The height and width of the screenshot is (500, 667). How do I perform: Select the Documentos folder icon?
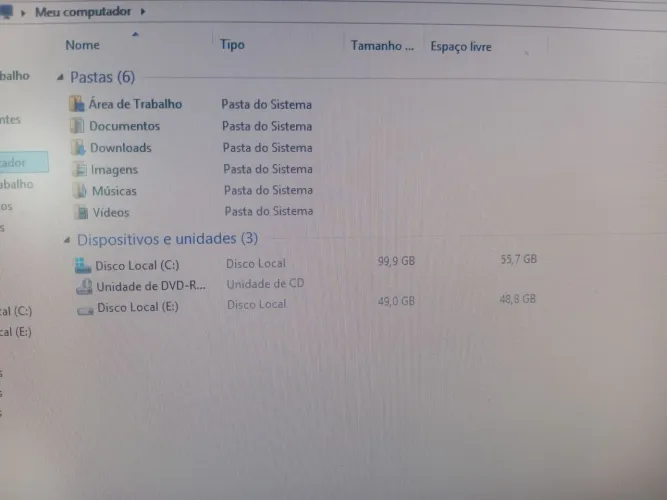pyautogui.click(x=77, y=126)
